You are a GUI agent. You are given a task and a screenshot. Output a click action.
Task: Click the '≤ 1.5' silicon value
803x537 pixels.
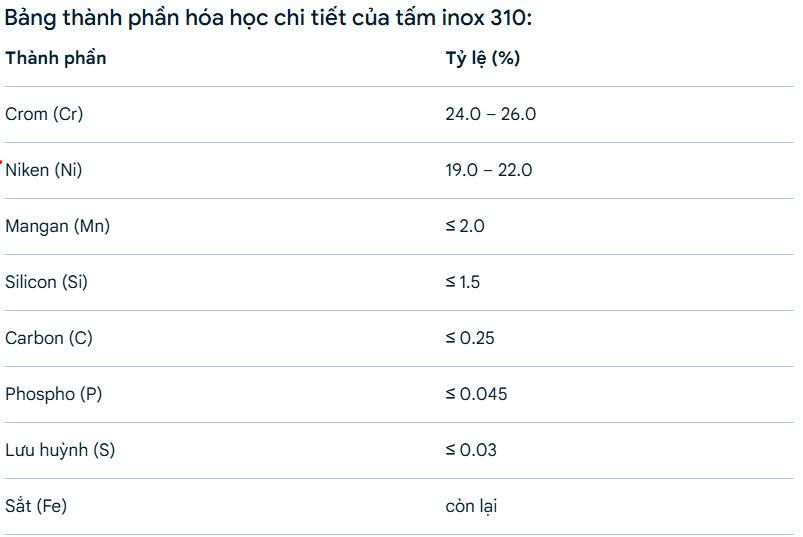pos(462,282)
